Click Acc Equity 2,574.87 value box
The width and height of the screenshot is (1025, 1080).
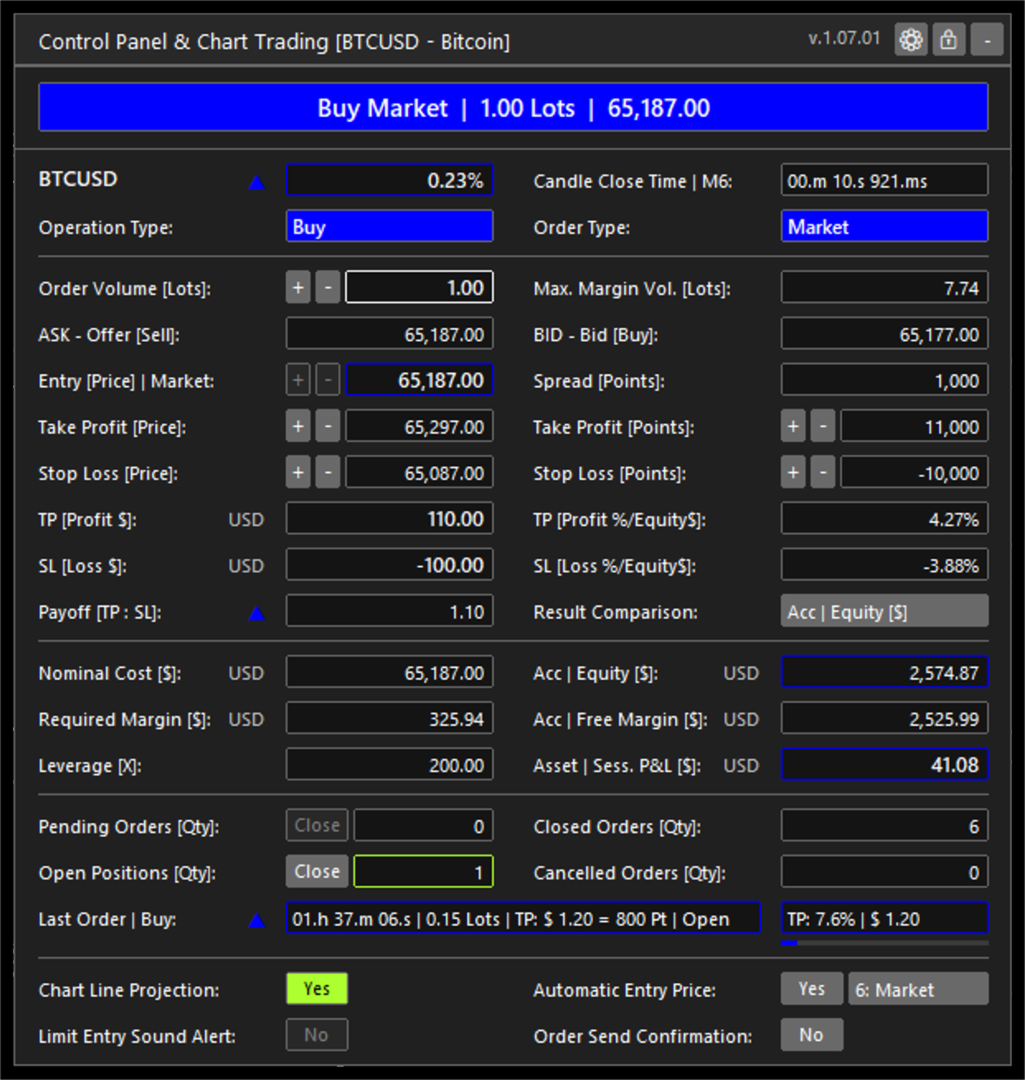coord(884,672)
